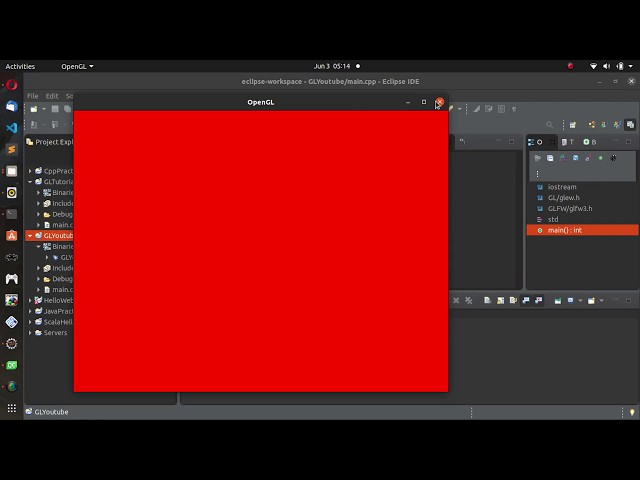640x480 pixels.
Task: Expand the JavaPract project node
Action: (x=30, y=311)
